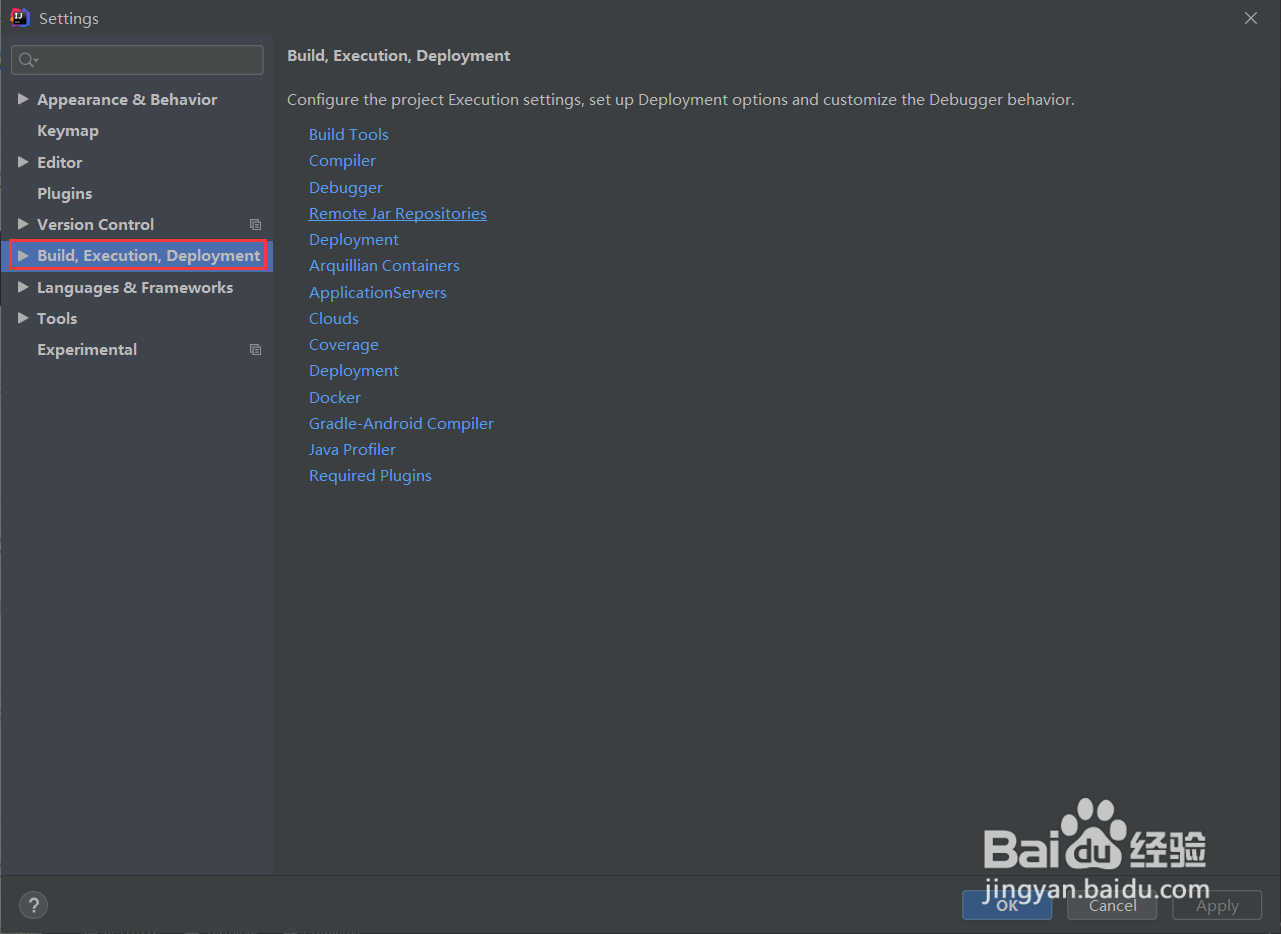Open the Deployment link above Arquillian Containers
This screenshot has width=1281, height=934.
tap(354, 239)
